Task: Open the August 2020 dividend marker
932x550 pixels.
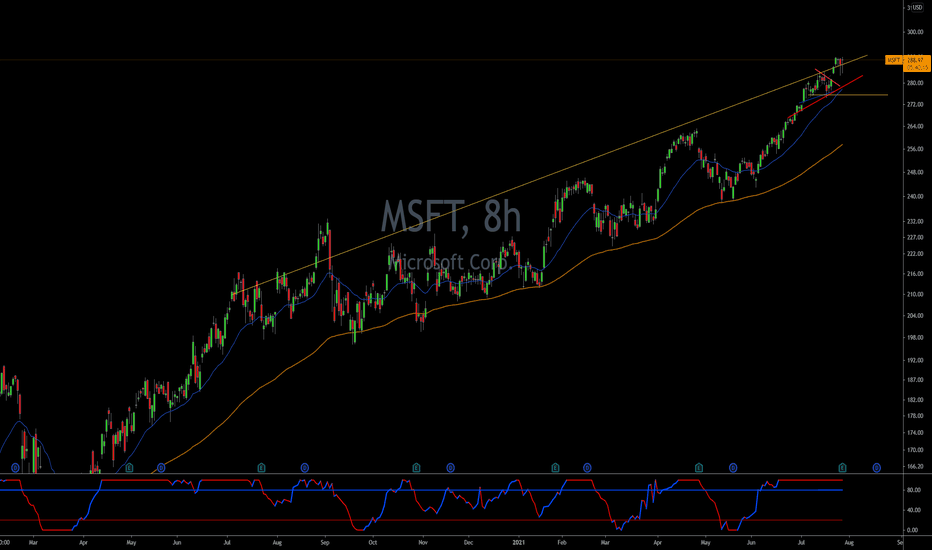Action: point(304,468)
